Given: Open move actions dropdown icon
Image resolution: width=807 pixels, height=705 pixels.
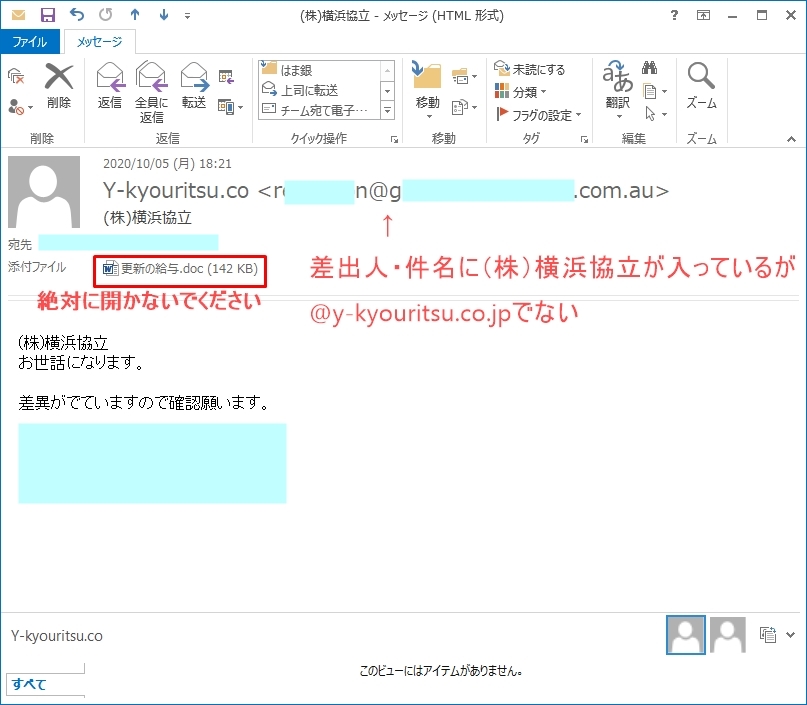Looking at the screenshot, I should pyautogui.click(x=464, y=107).
